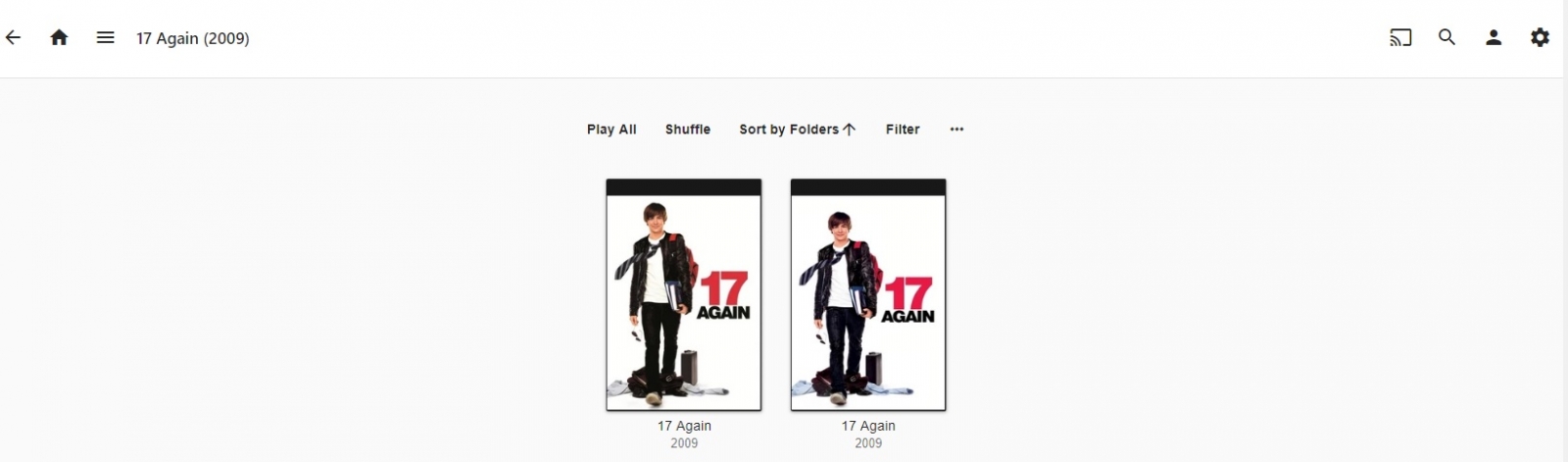
Task: Open the search magnifier icon
Action: tap(1446, 38)
